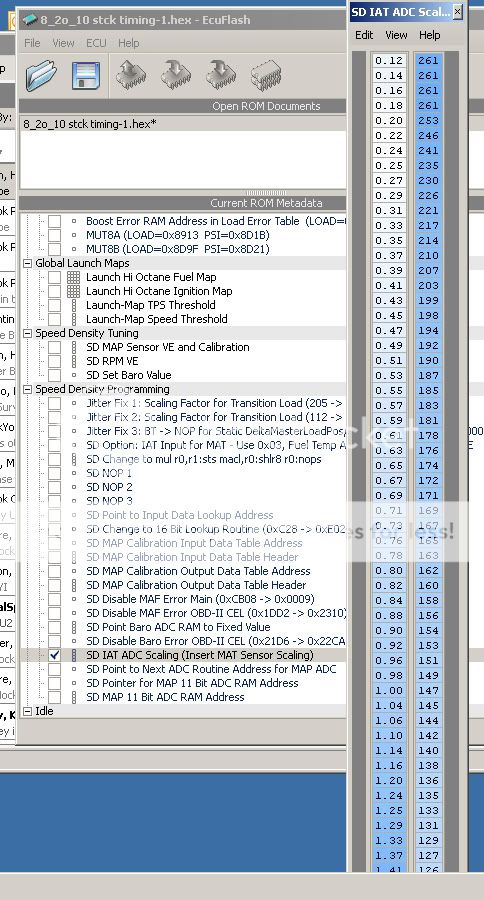Click Launch Hi Octane Ignition Map grid icon

tap(73, 291)
